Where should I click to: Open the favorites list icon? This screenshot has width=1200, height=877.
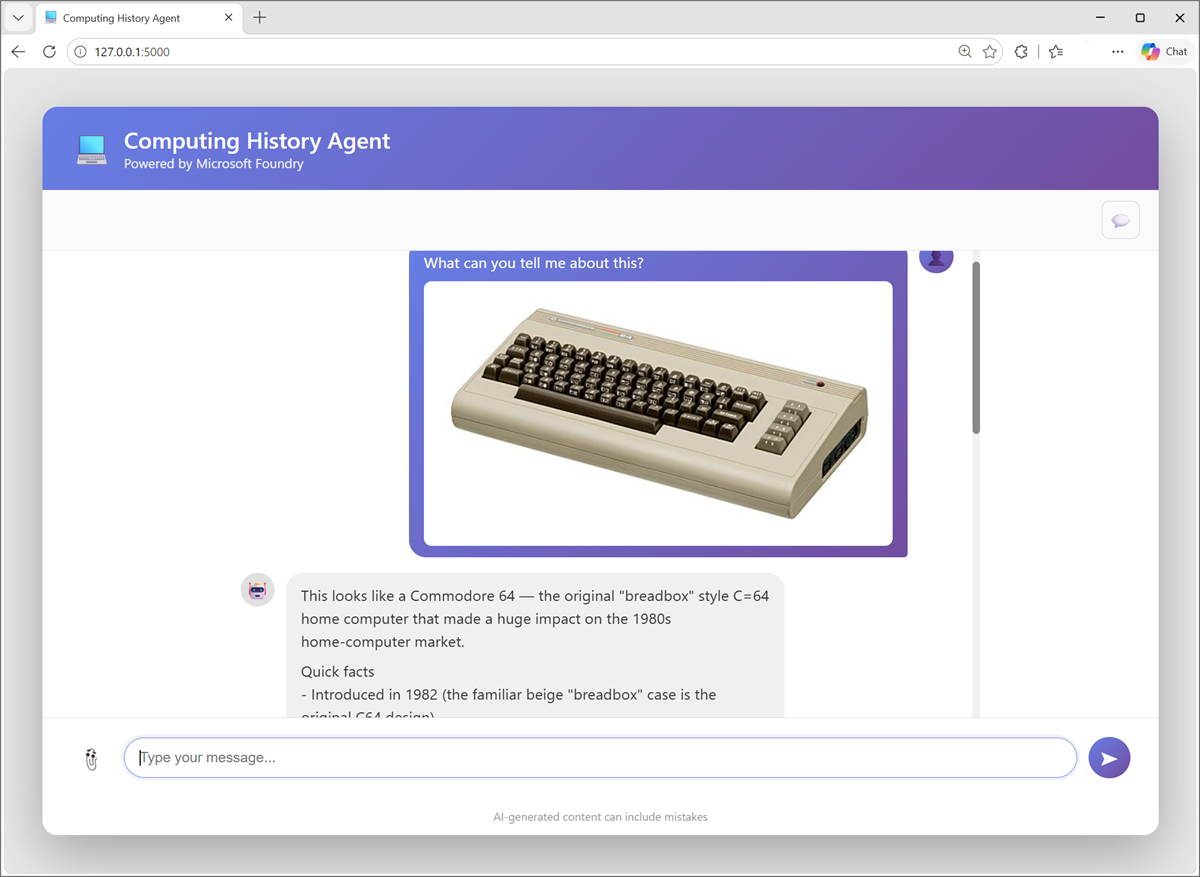[x=1057, y=52]
